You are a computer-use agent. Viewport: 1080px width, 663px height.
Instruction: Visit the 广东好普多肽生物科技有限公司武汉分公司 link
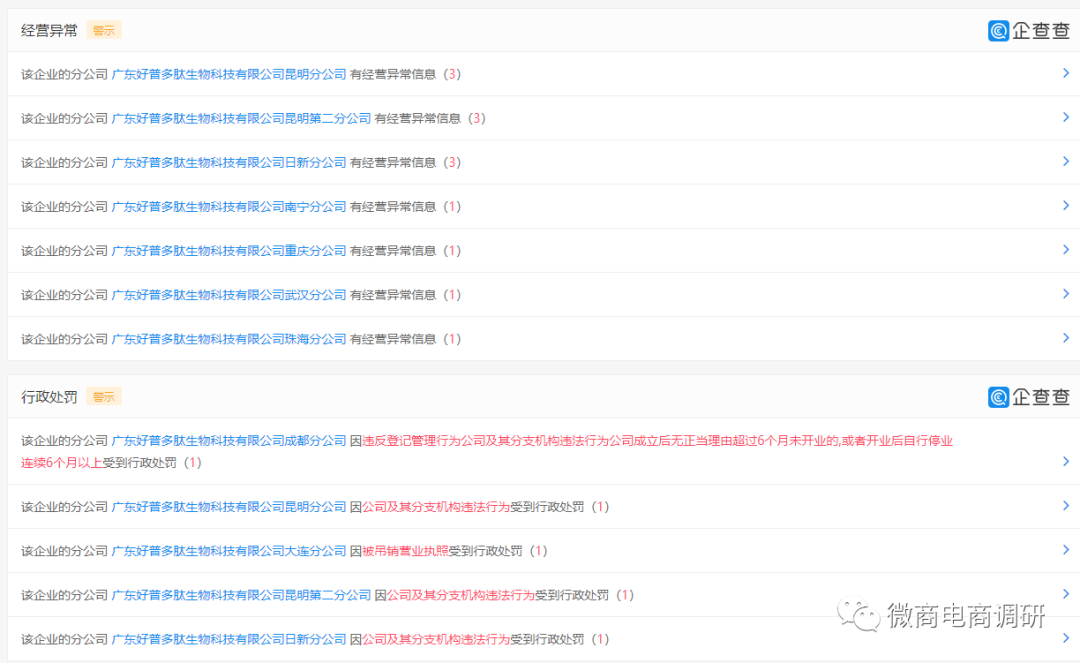click(x=229, y=295)
